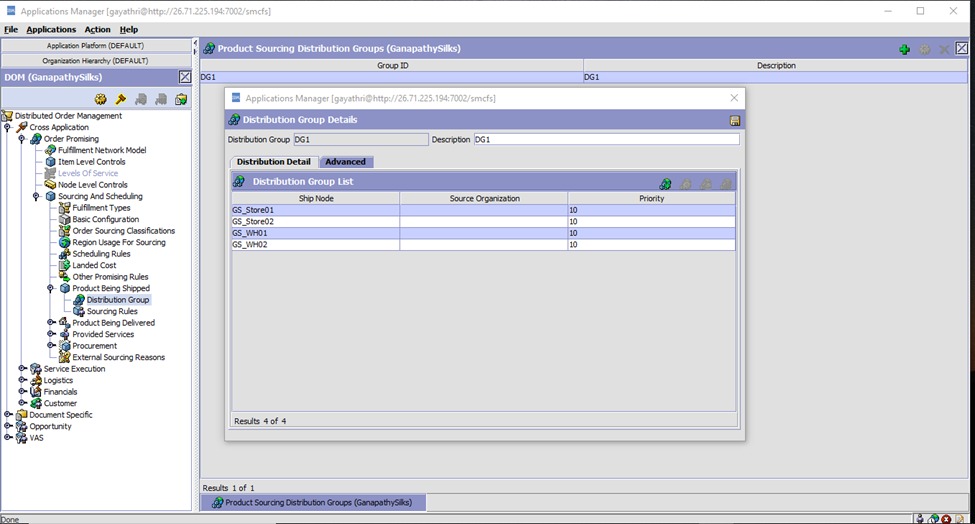
Task: Expand the Service Execution tree node
Action: [22, 369]
